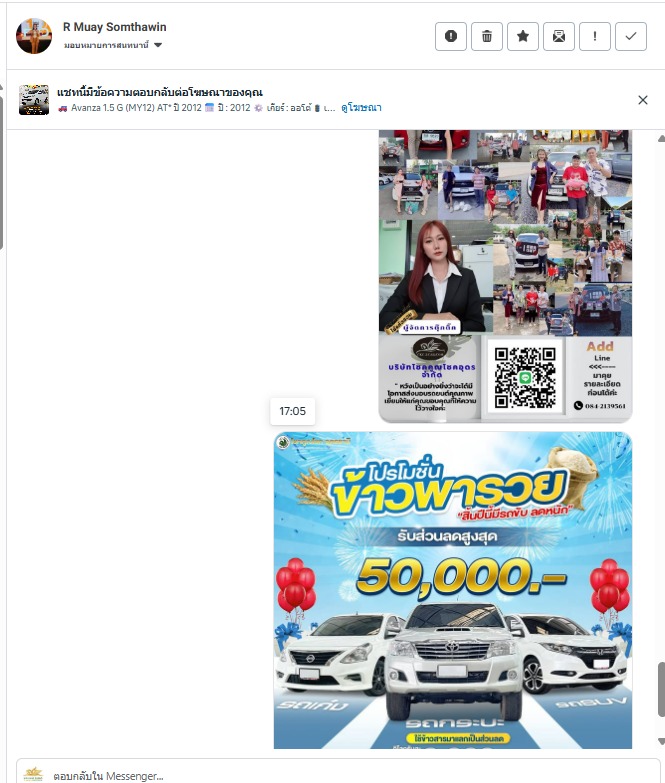Click the scrollbar down arrow
This screenshot has width=665, height=783.
(x=661, y=741)
